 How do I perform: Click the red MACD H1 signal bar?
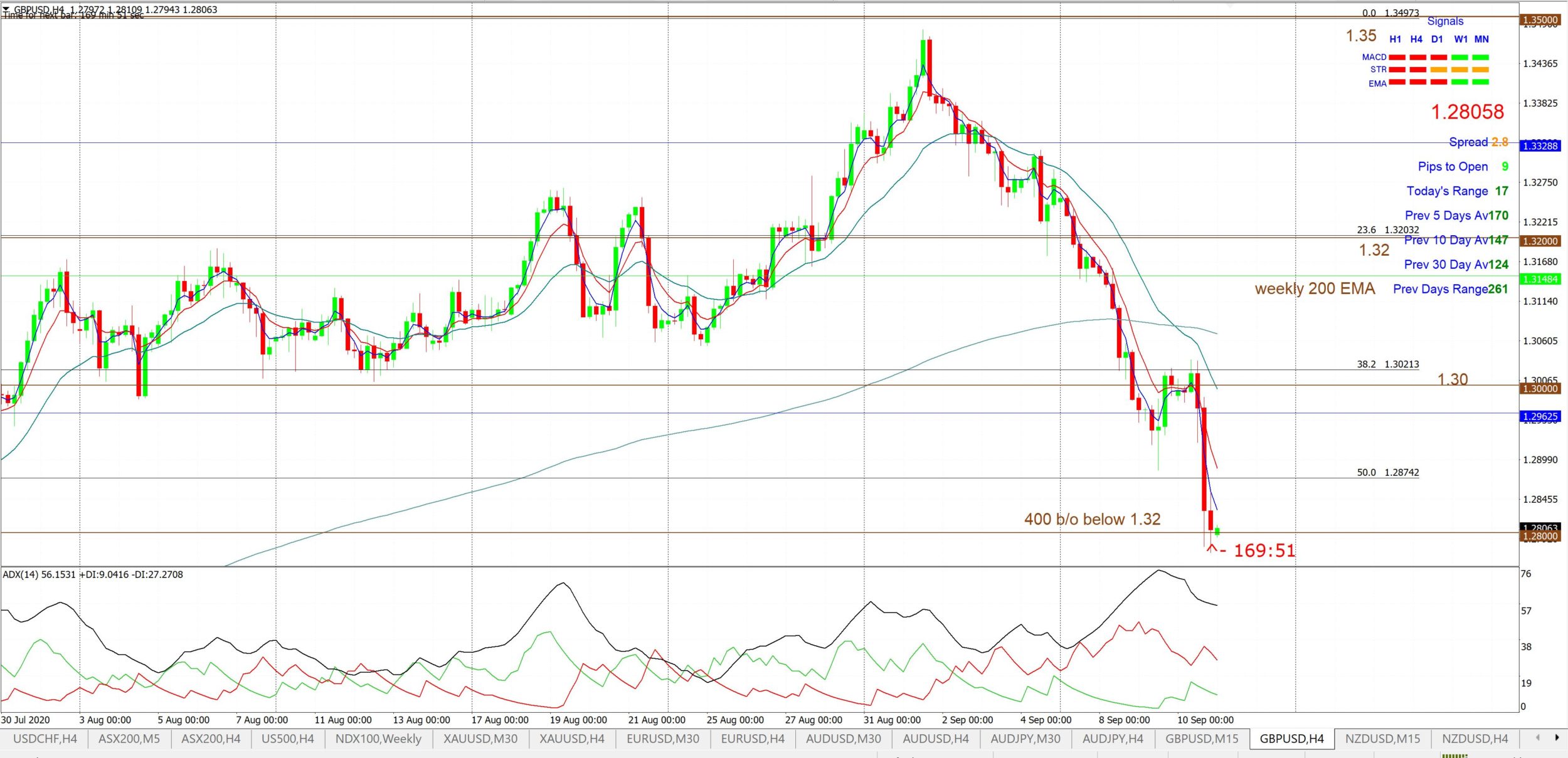coord(1397,57)
